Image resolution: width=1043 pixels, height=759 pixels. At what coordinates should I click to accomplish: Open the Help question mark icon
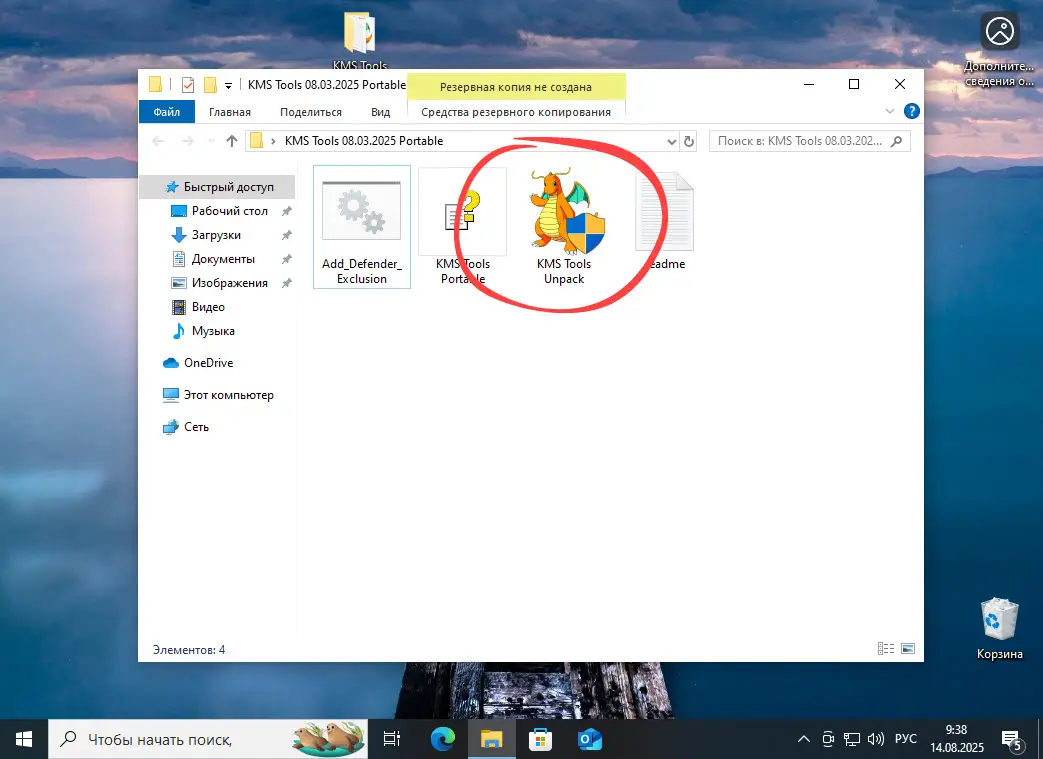910,112
